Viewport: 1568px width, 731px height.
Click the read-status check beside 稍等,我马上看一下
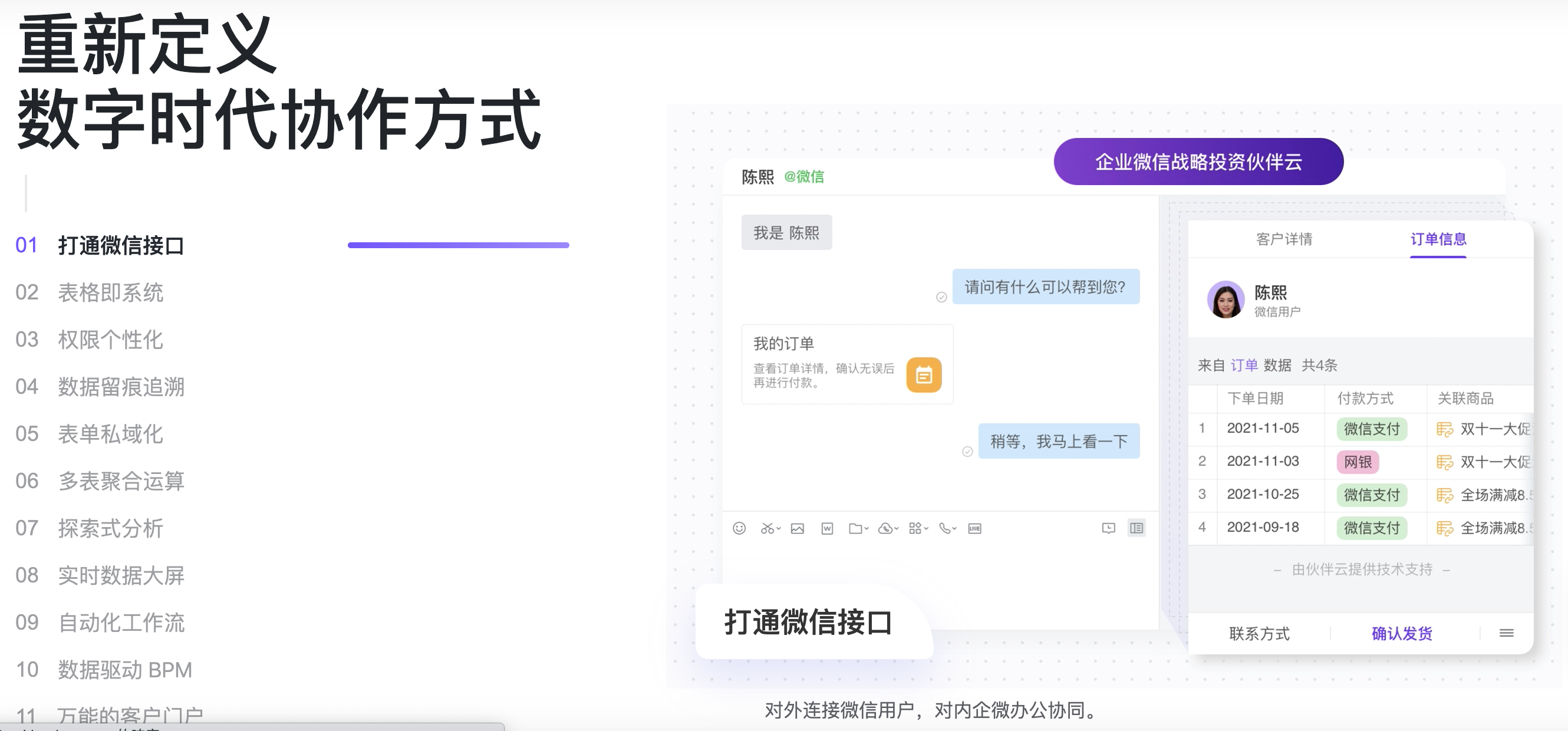967,452
